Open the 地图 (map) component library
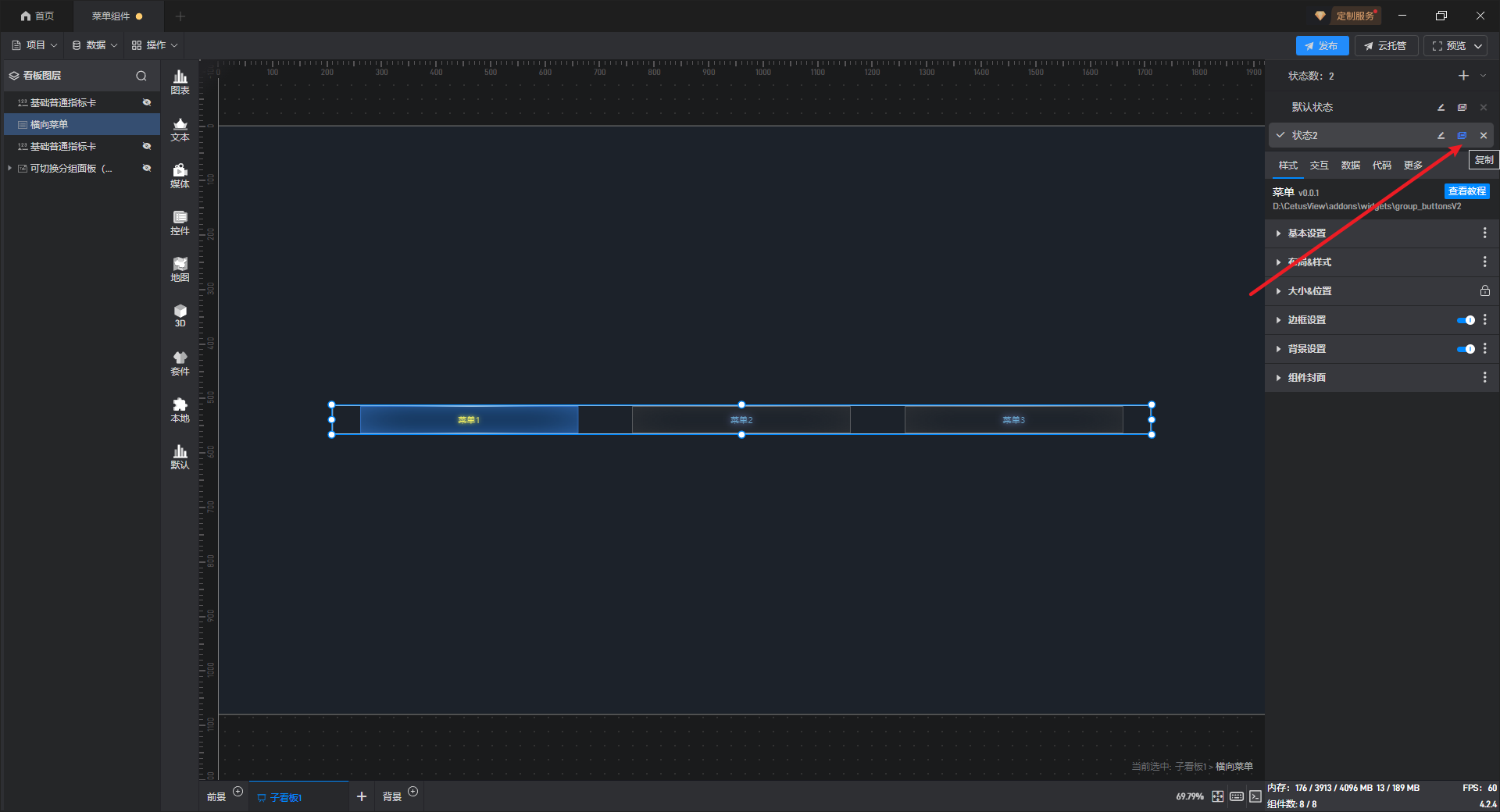 180,269
